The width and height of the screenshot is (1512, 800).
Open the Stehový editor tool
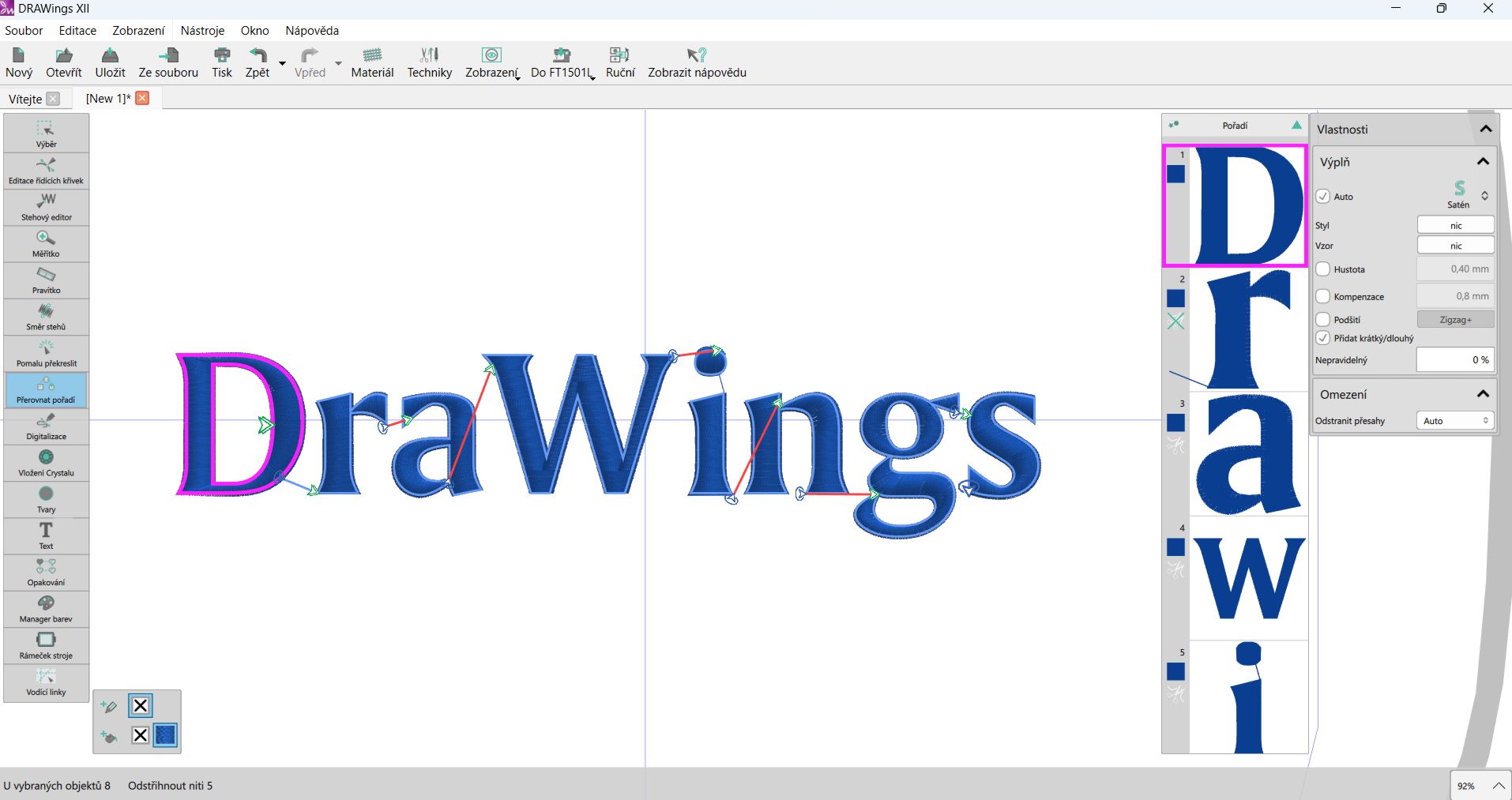(46, 206)
